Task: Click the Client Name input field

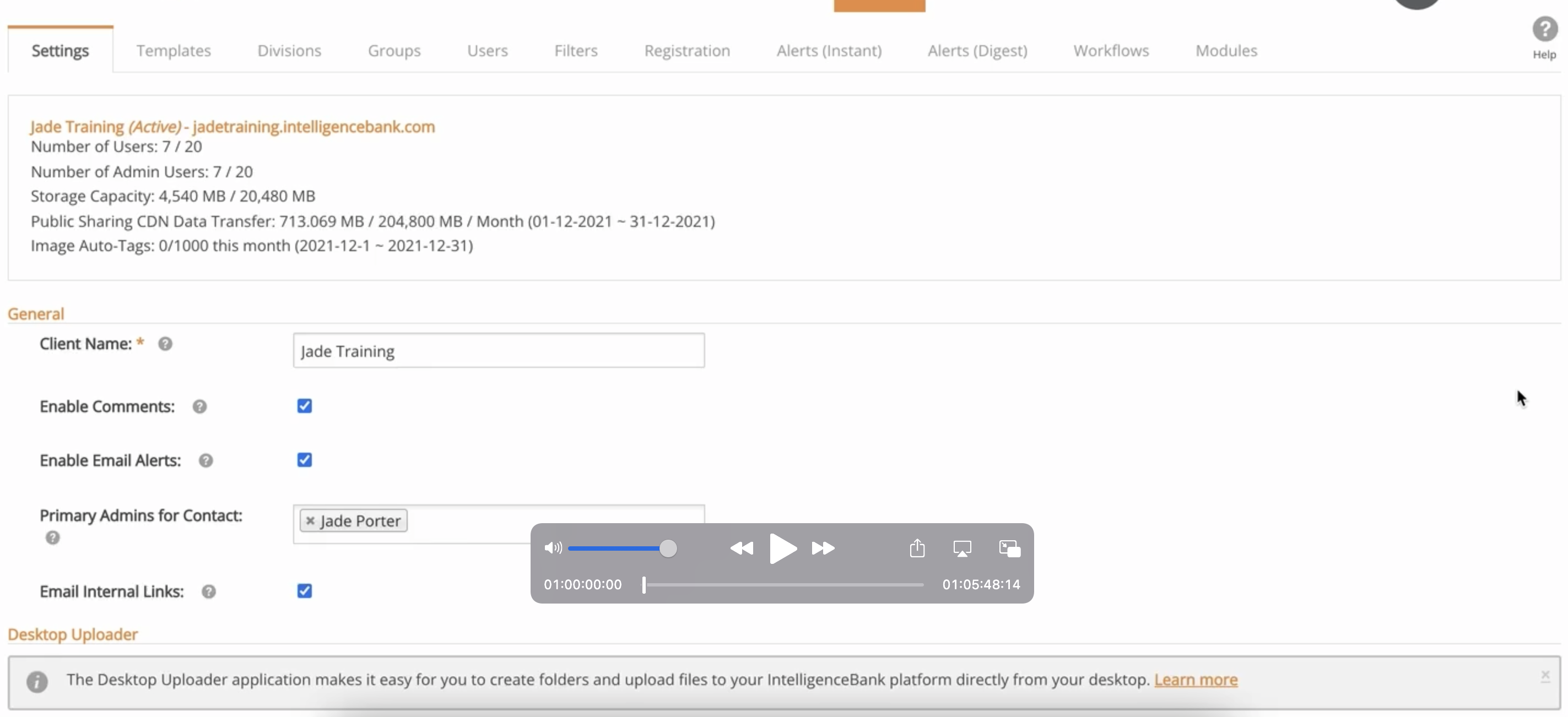Action: click(499, 351)
